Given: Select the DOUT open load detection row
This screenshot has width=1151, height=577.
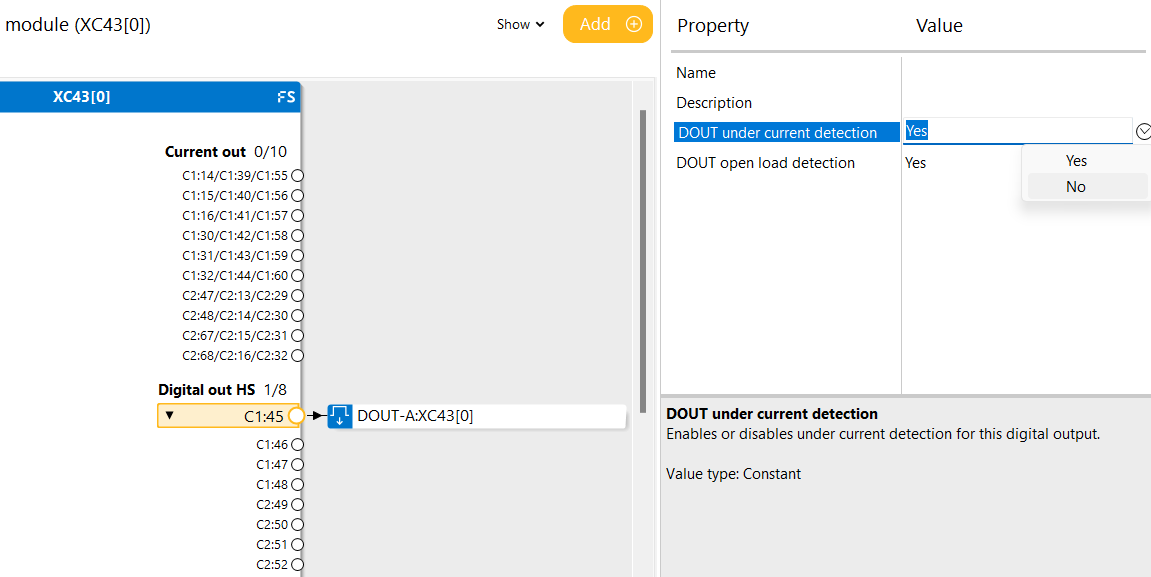Looking at the screenshot, I should tap(766, 163).
